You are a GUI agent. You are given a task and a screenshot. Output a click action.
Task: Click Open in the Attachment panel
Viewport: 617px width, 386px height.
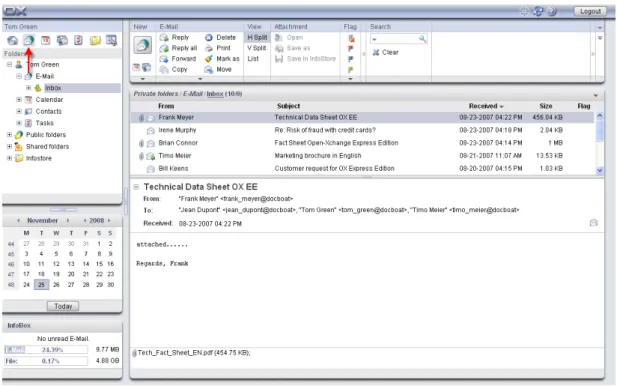[289, 37]
